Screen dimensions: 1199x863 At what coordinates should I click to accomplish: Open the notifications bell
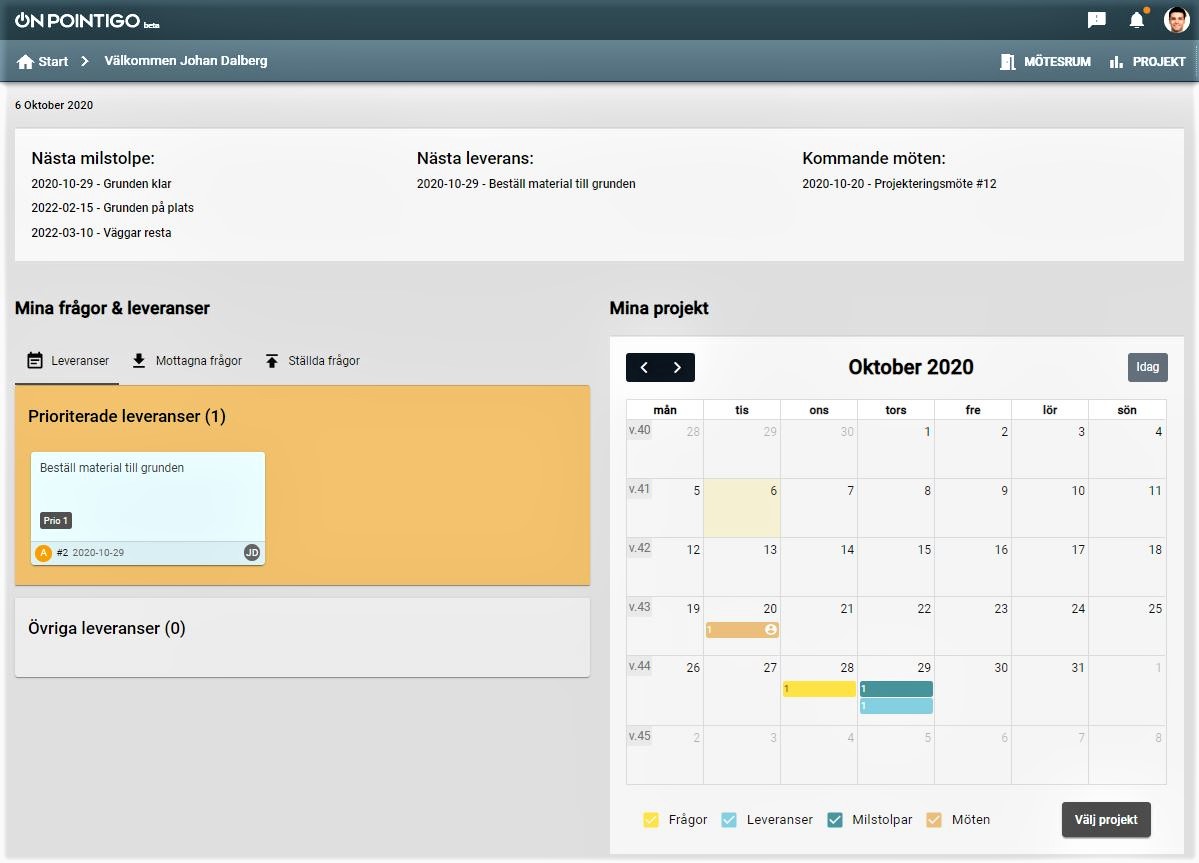pos(1137,20)
